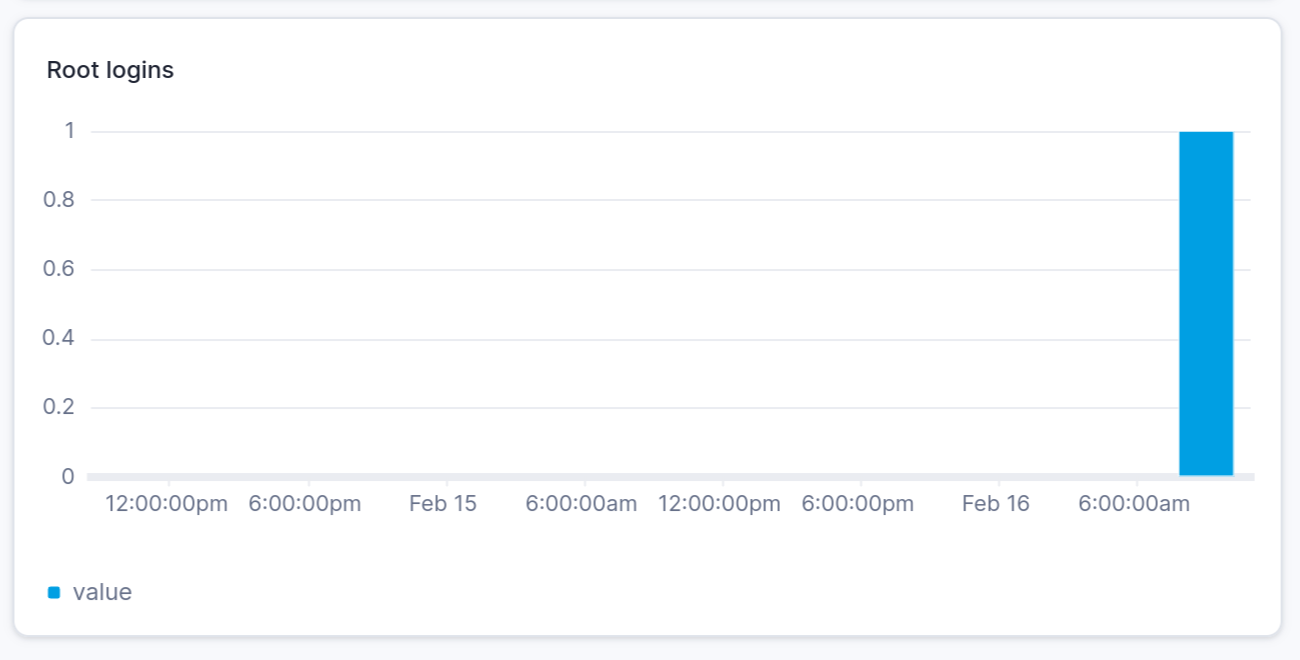Click the y-axis label '0.8'
Screen dimensions: 1300x660
59,200
